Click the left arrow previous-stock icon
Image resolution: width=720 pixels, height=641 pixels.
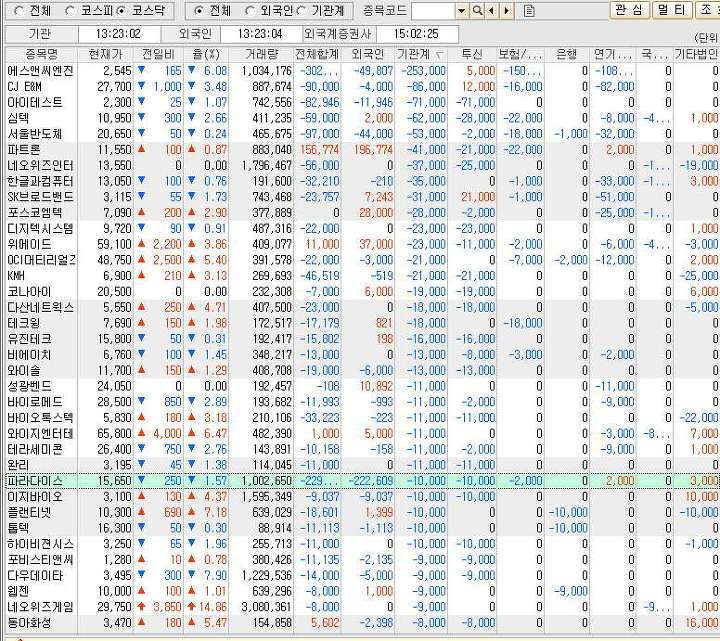pos(491,10)
